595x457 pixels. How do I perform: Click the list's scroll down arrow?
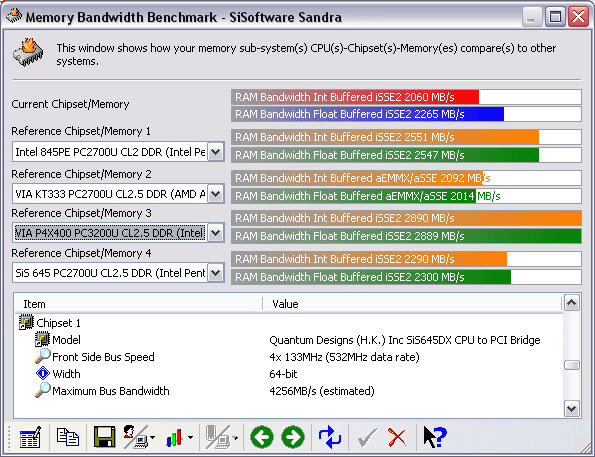coord(571,409)
